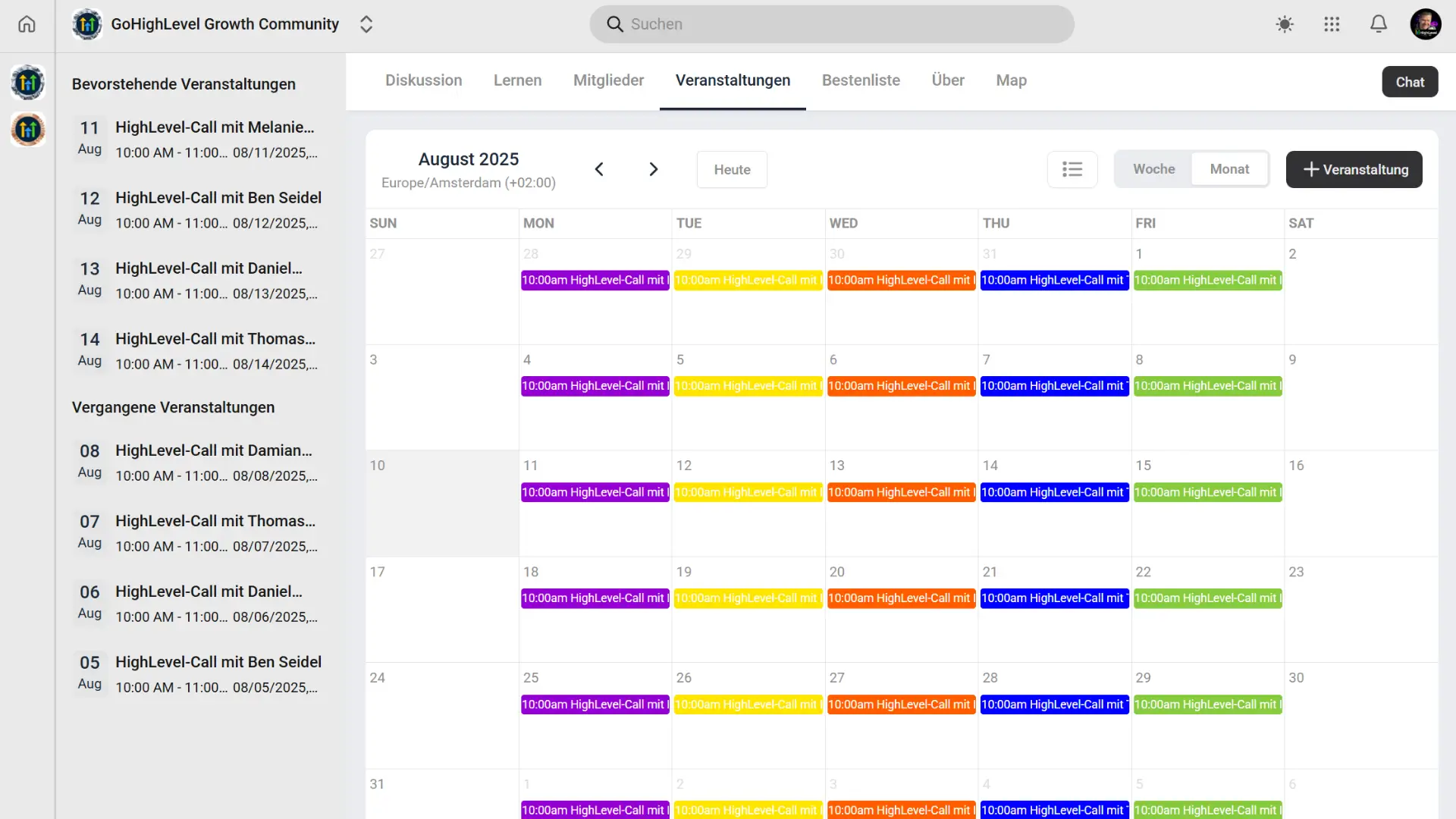
Task: Open the Bestenliste tab
Action: point(861,80)
